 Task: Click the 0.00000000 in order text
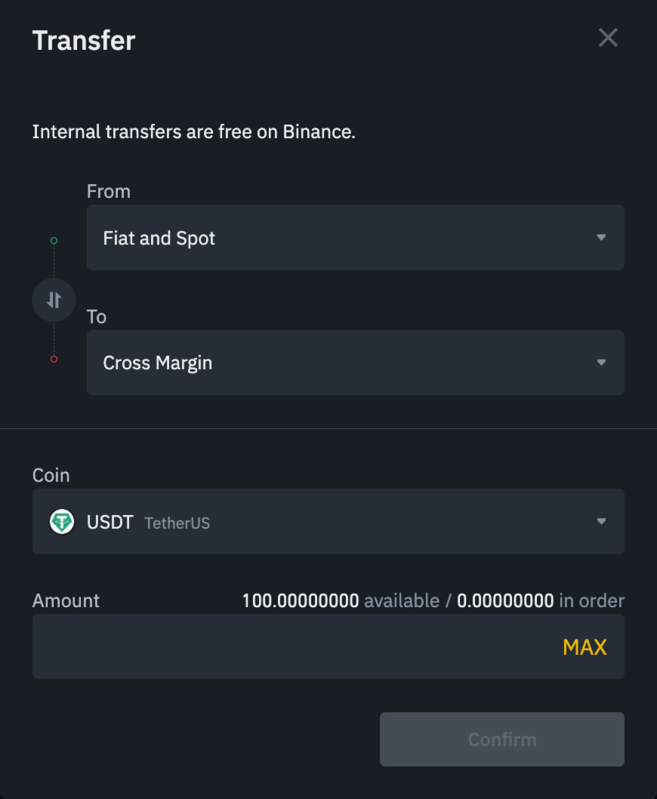[540, 601]
